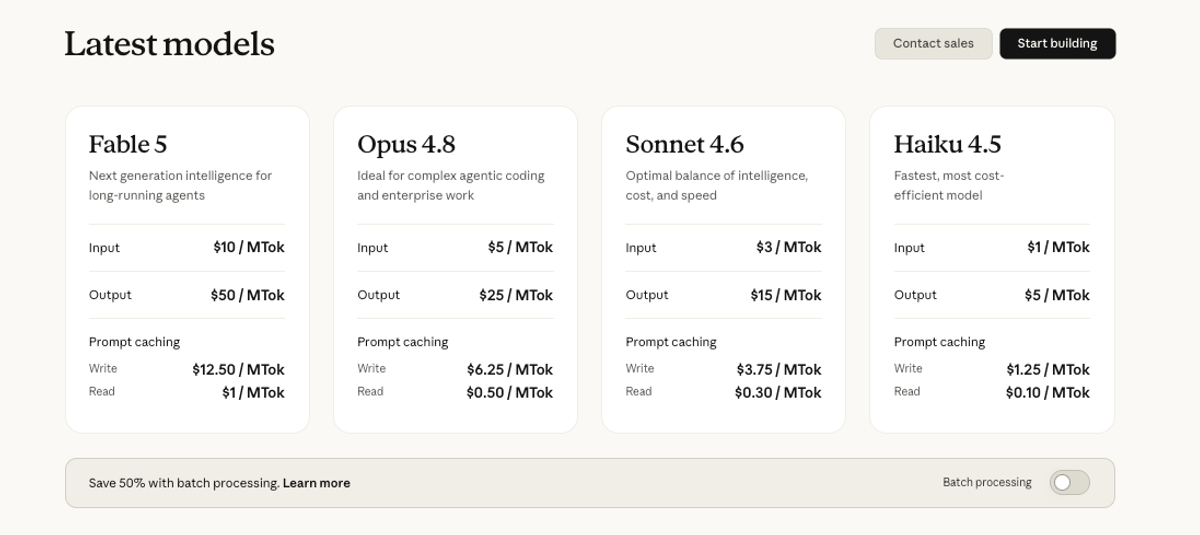Select Opus 4.8 cache read $0.50 / MTok

pos(509,392)
